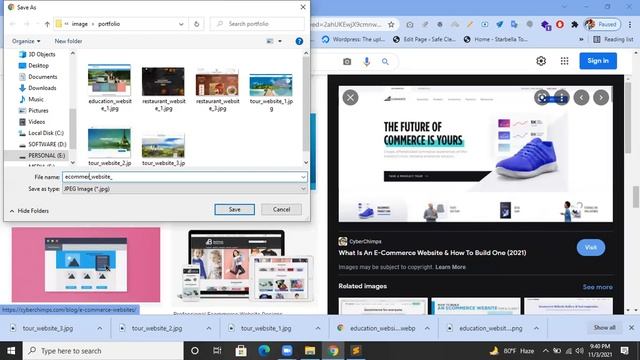Open Reading list in bookmarks bar
The image size is (640, 360).
613,40
